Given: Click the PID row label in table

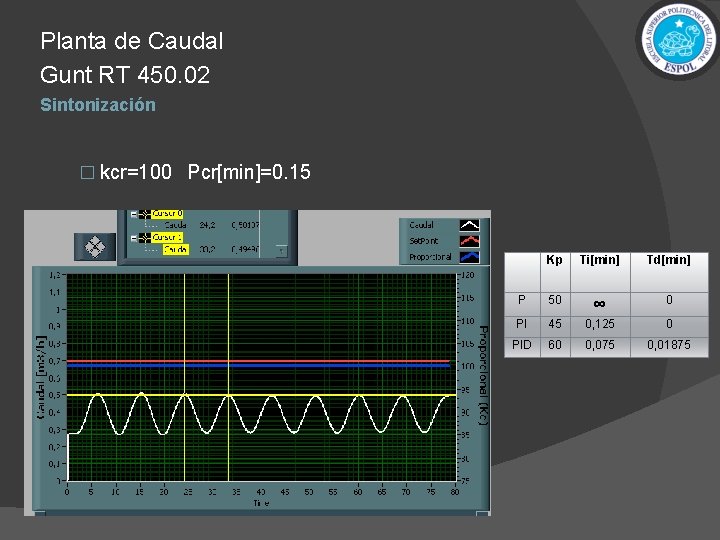Looking at the screenshot, I should [522, 345].
